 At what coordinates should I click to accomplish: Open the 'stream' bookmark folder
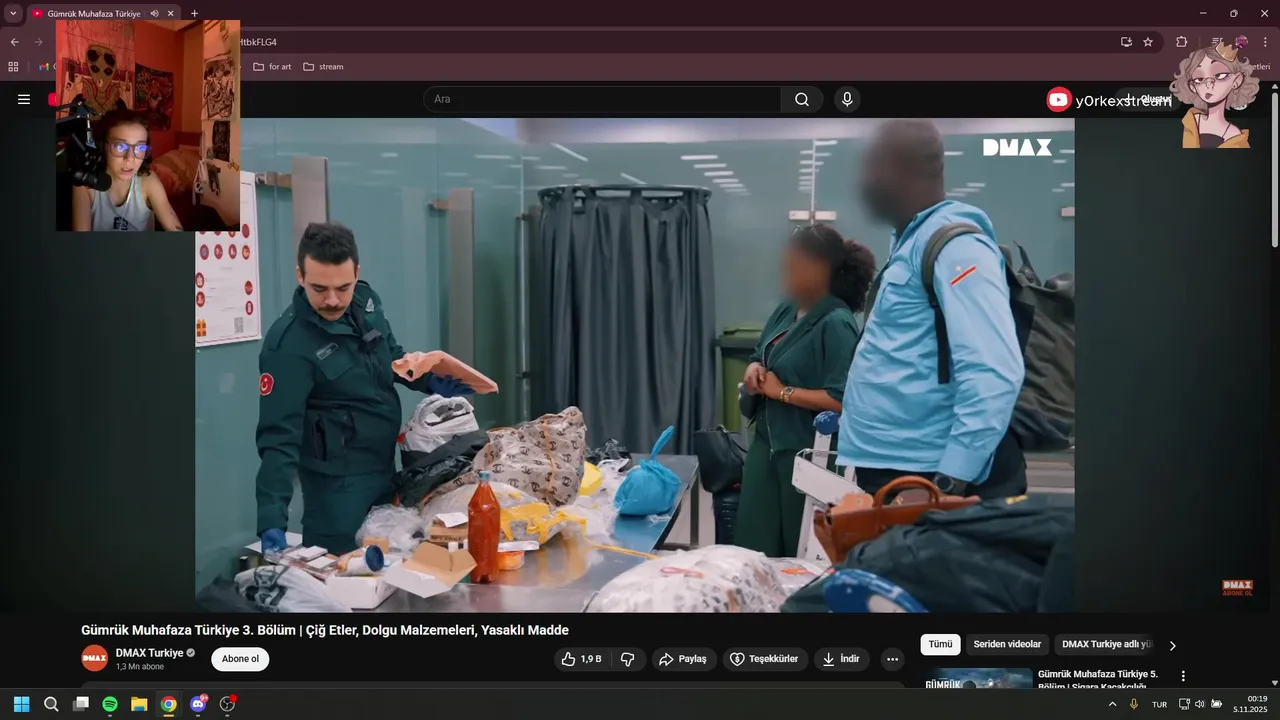coord(323,67)
